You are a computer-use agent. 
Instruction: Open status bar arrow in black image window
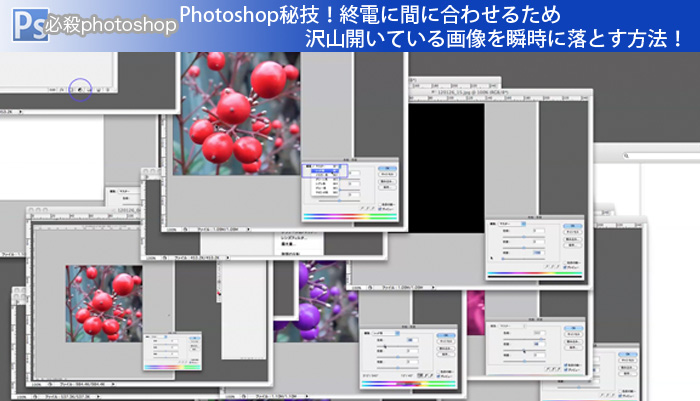[433, 287]
